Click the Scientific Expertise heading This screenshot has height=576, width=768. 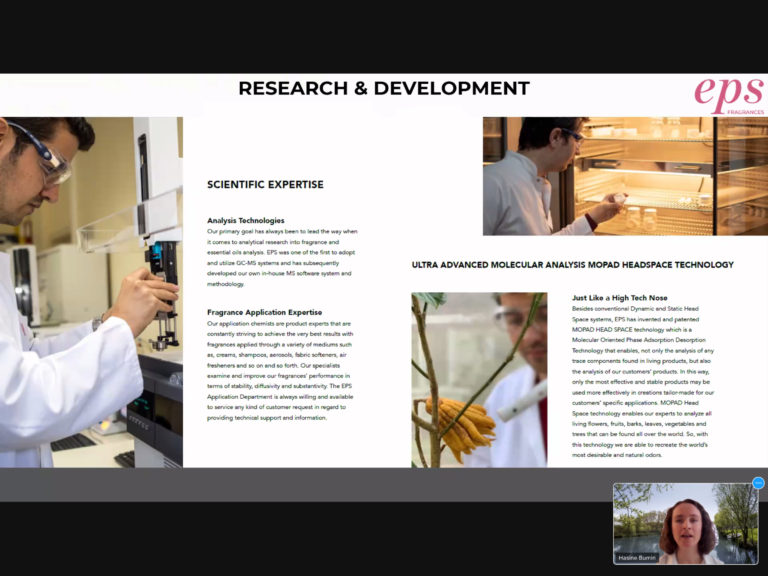click(265, 184)
